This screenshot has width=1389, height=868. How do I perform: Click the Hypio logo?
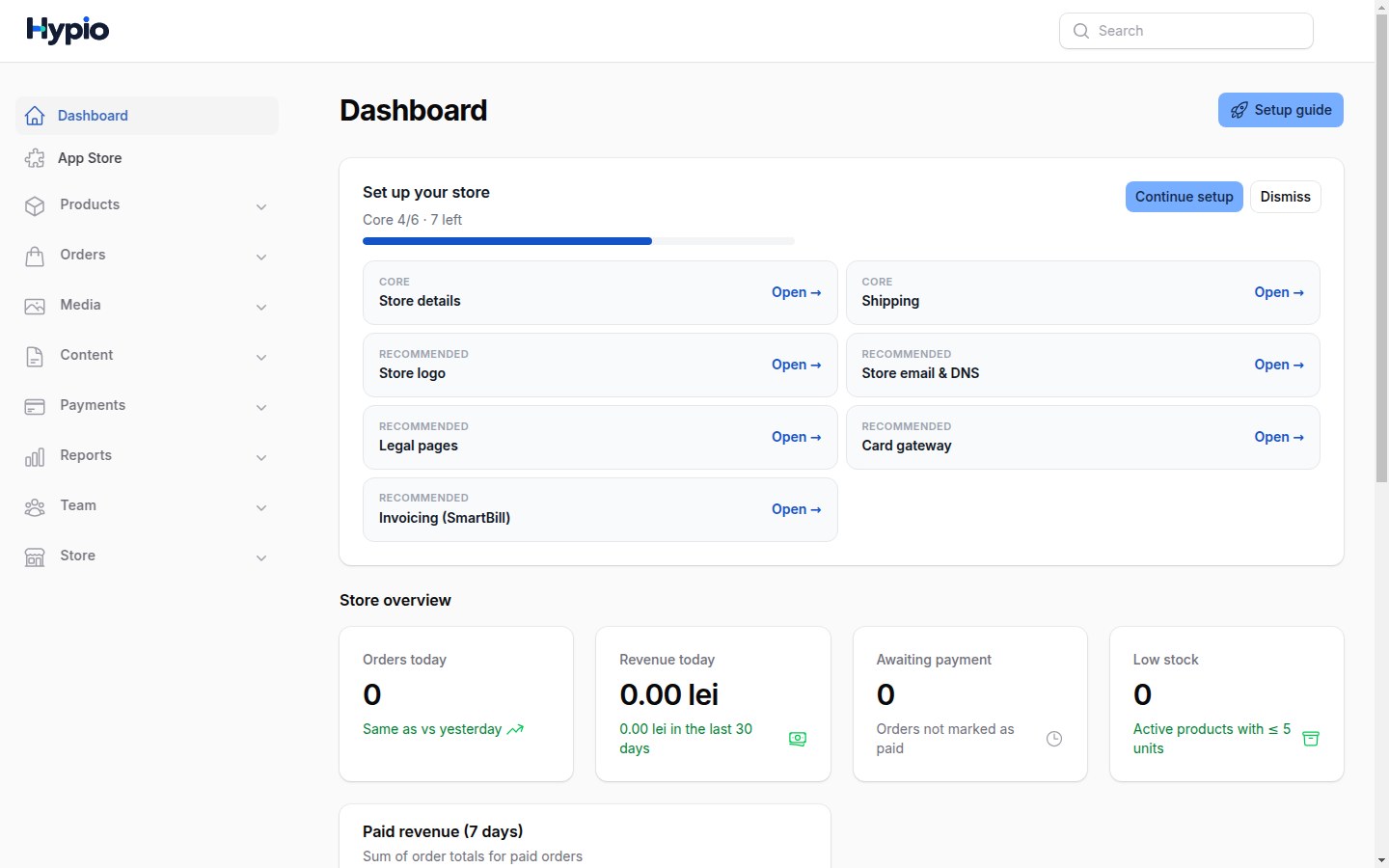68,31
